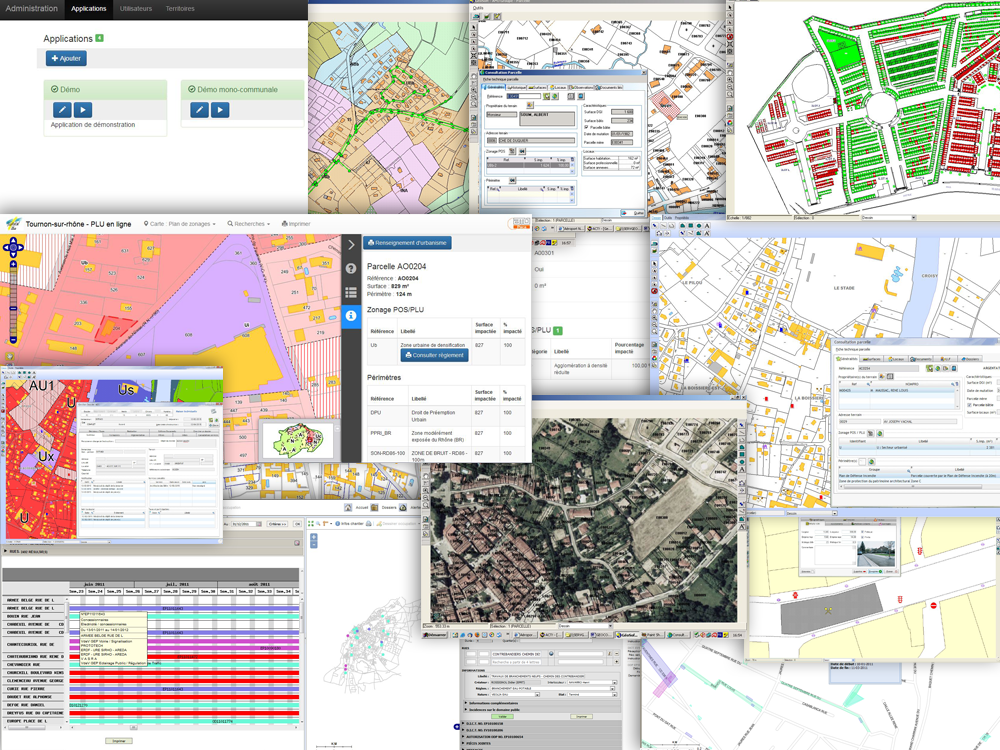This screenshot has height=750, width=1000.
Task: Open the Dossiers folder icon
Action: point(375,508)
